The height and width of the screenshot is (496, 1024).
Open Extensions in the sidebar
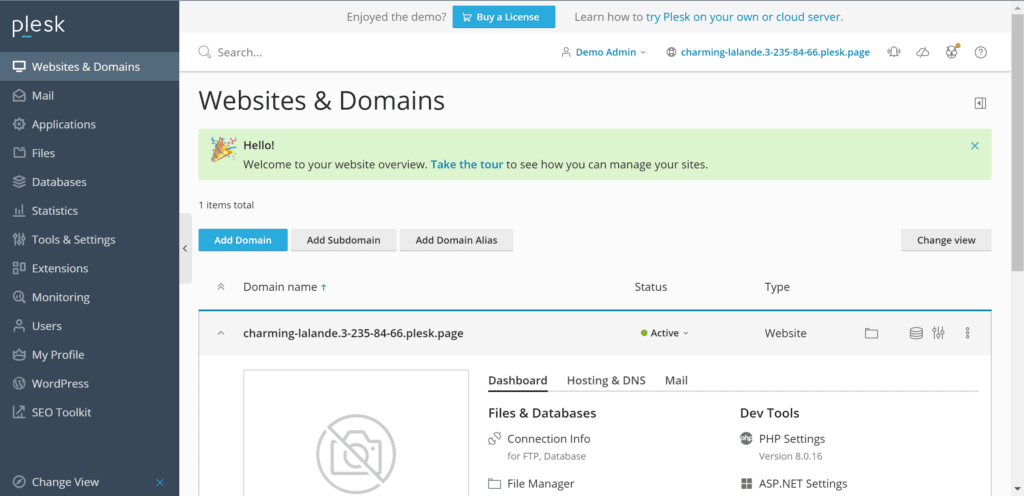pos(60,268)
